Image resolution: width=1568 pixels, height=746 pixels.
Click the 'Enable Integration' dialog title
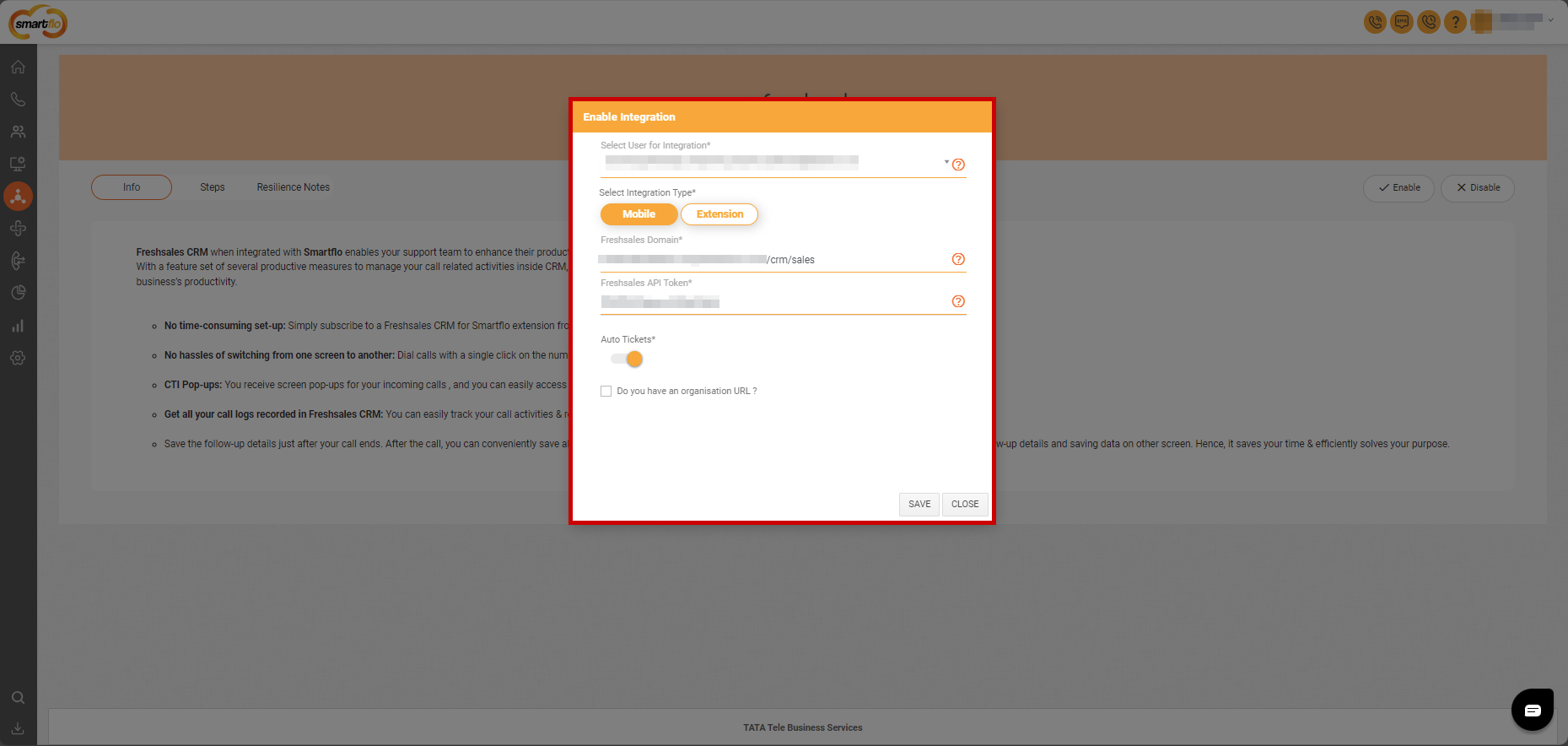click(x=629, y=117)
